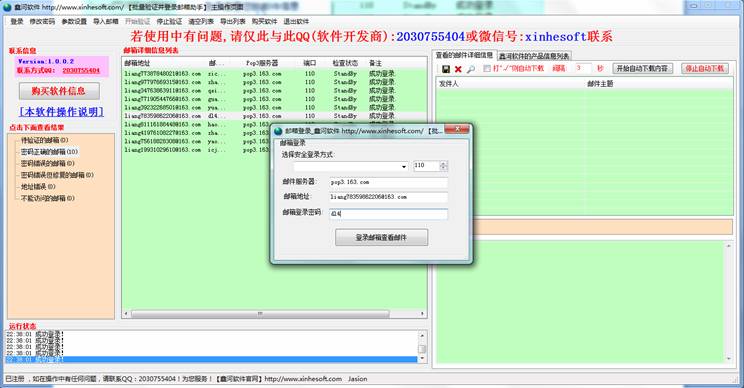Image resolution: width=744 pixels, height=388 pixels.
Task: Open the 修改密码 menu
Action: tap(42, 21)
